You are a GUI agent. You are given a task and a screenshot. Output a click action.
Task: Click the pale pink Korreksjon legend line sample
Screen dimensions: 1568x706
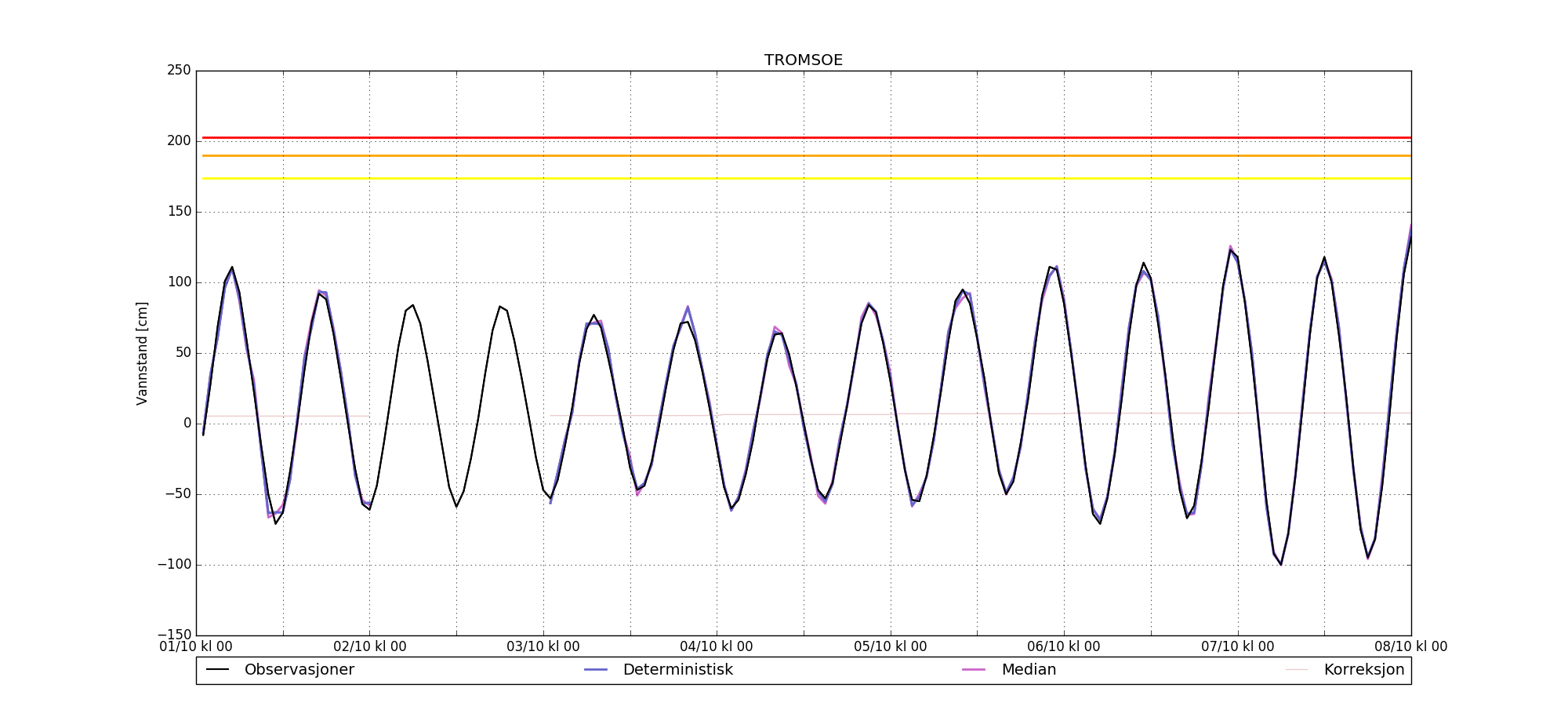tap(1297, 670)
